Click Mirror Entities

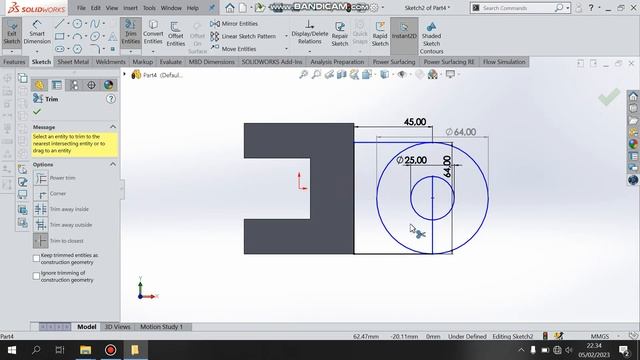click(234, 24)
